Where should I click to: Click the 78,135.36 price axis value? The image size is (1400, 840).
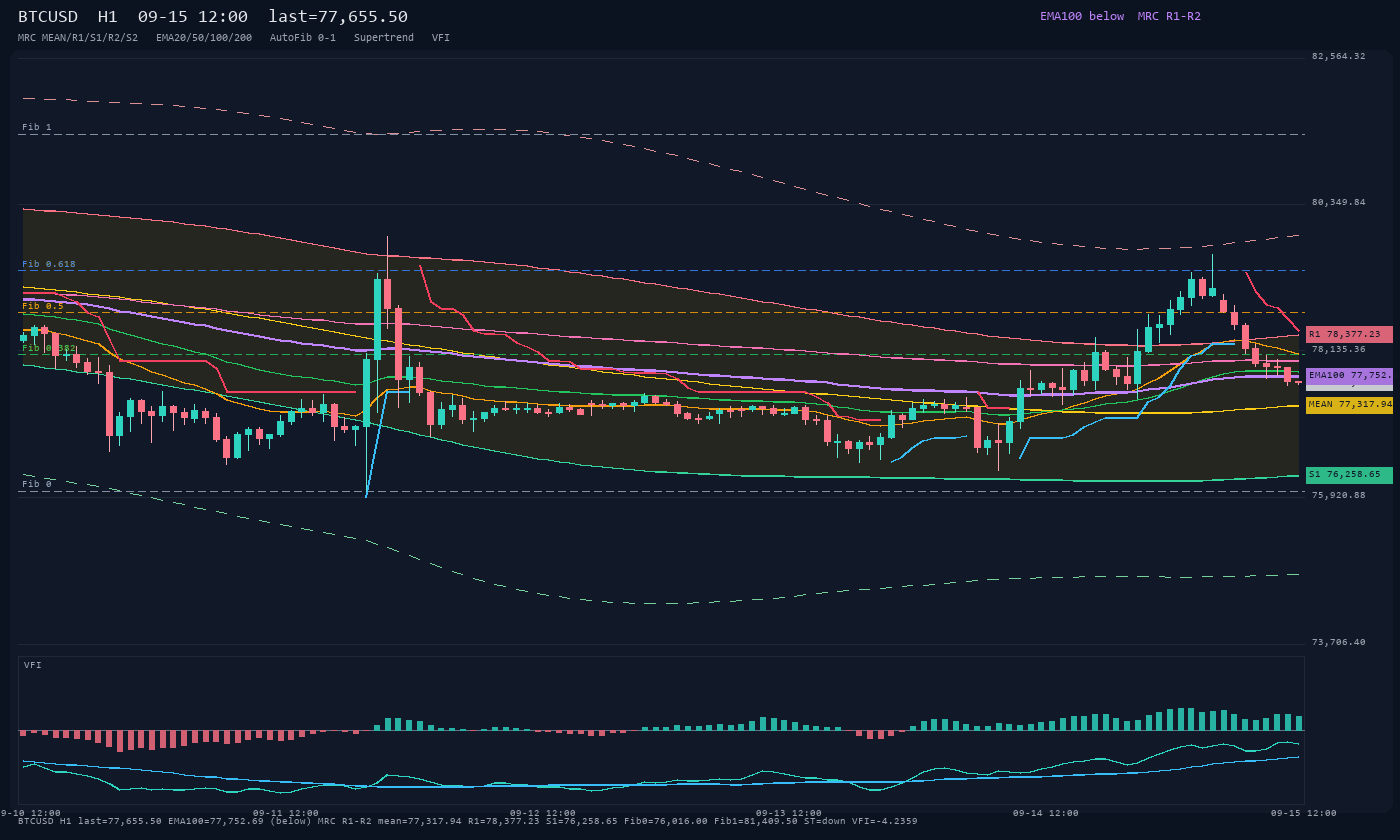(x=1338, y=349)
